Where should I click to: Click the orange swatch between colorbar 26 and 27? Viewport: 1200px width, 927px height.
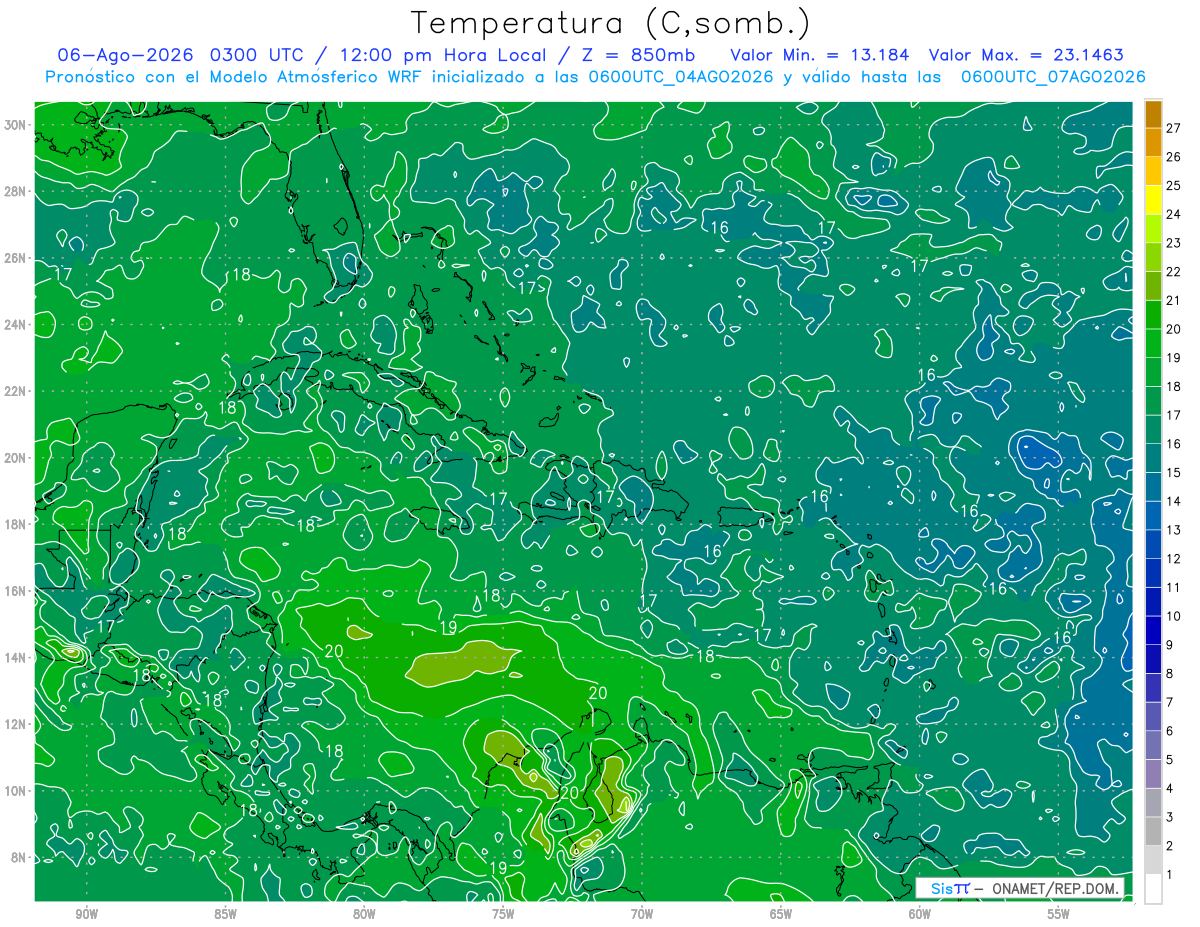coord(1153,141)
